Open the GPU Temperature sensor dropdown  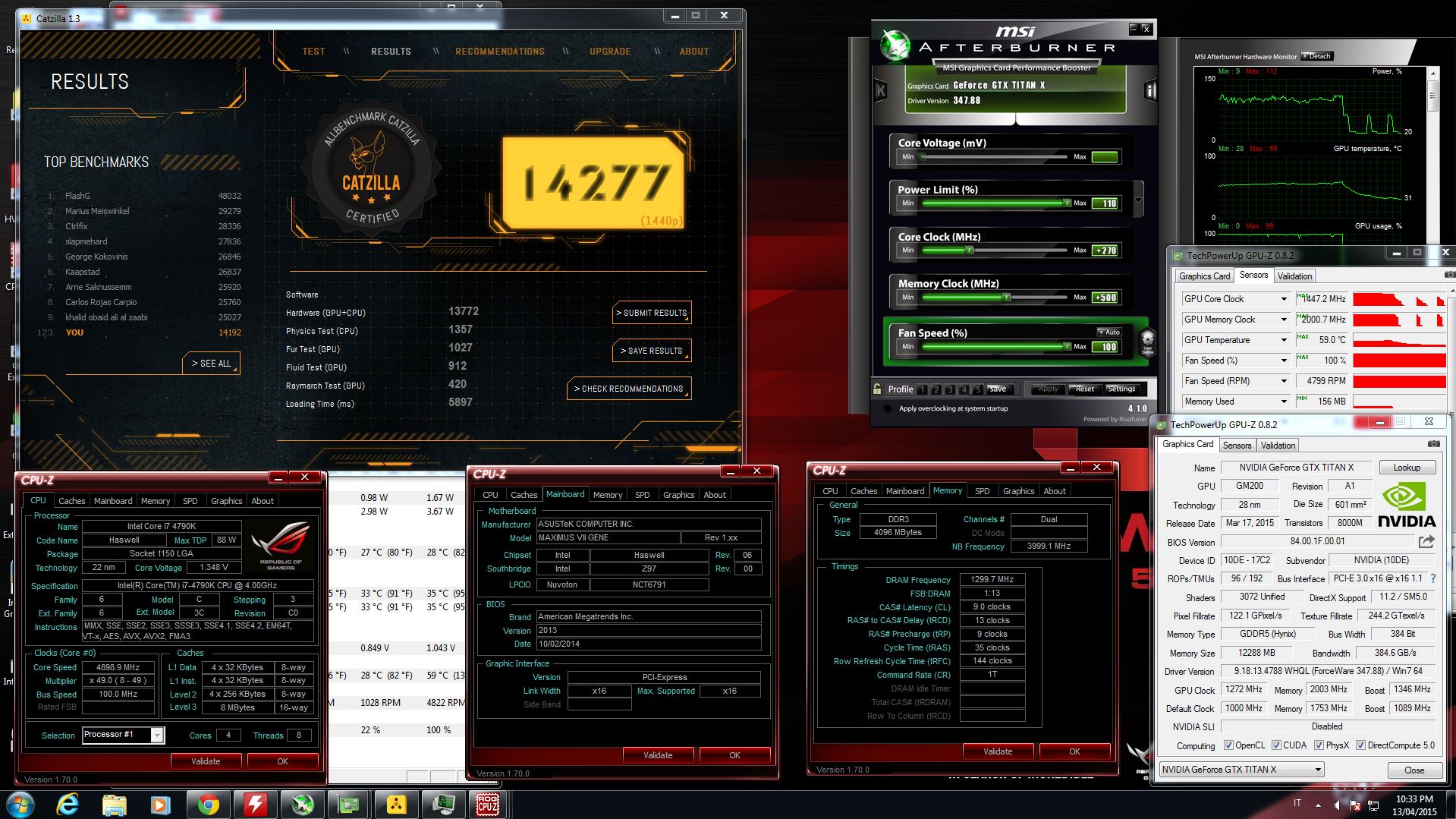point(1284,340)
